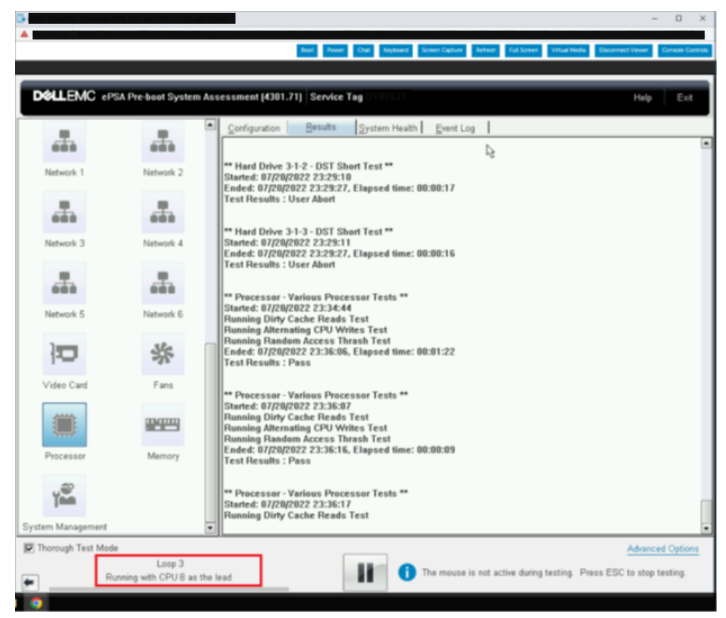Open Help in the ePSA header

[643, 98]
